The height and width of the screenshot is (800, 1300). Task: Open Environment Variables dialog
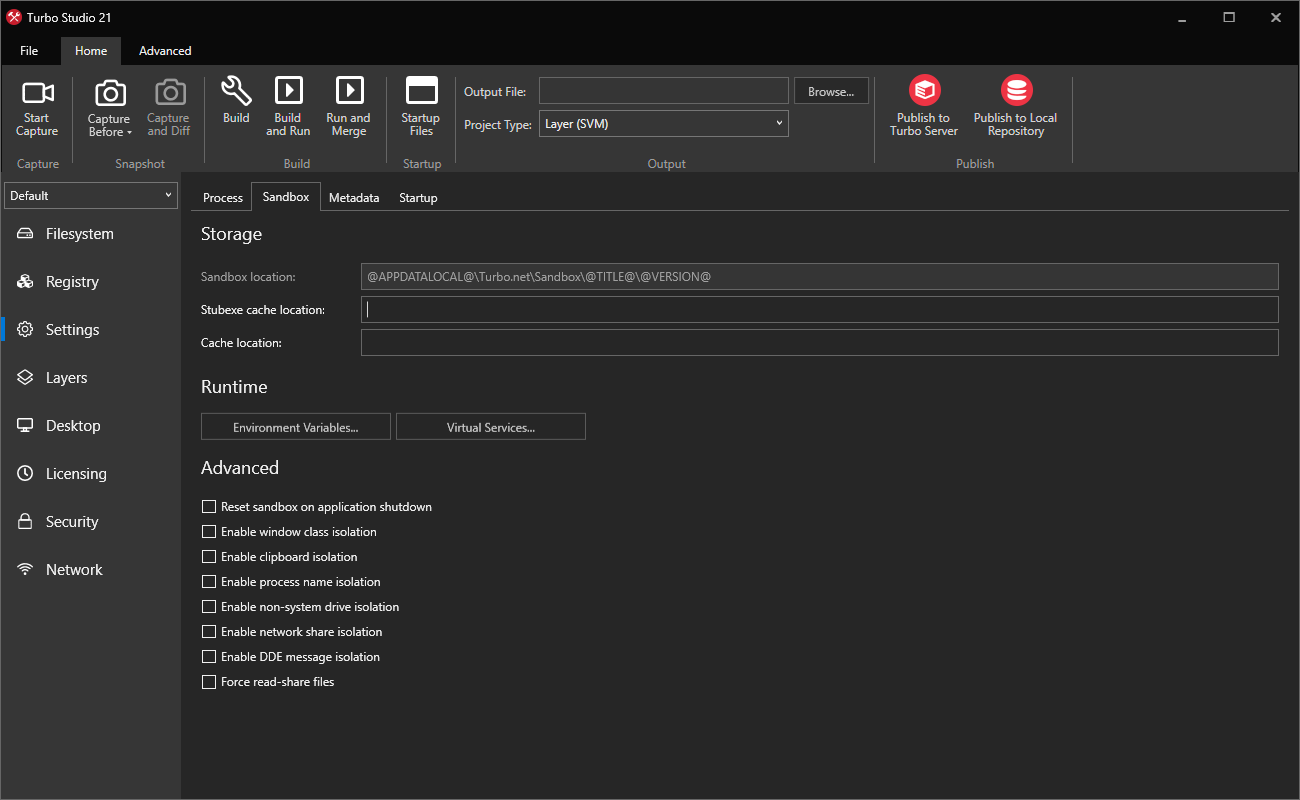pos(295,426)
